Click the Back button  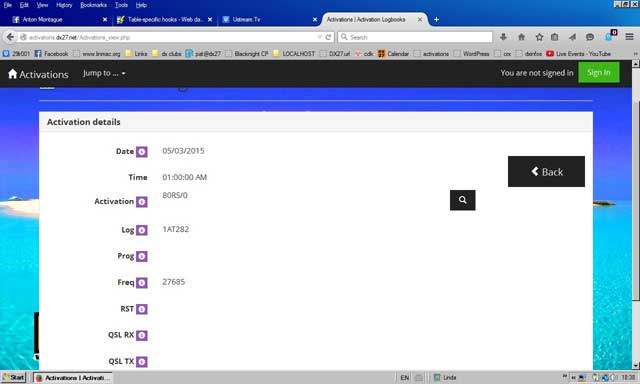coord(546,171)
